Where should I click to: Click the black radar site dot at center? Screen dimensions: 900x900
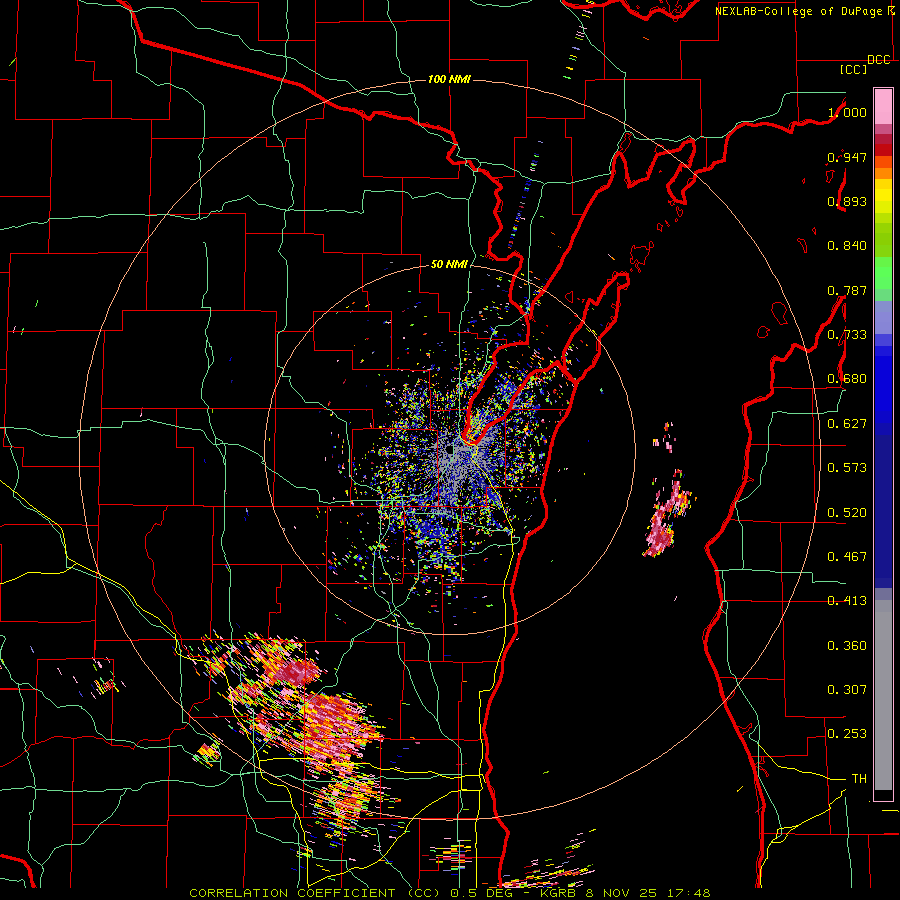tap(449, 449)
